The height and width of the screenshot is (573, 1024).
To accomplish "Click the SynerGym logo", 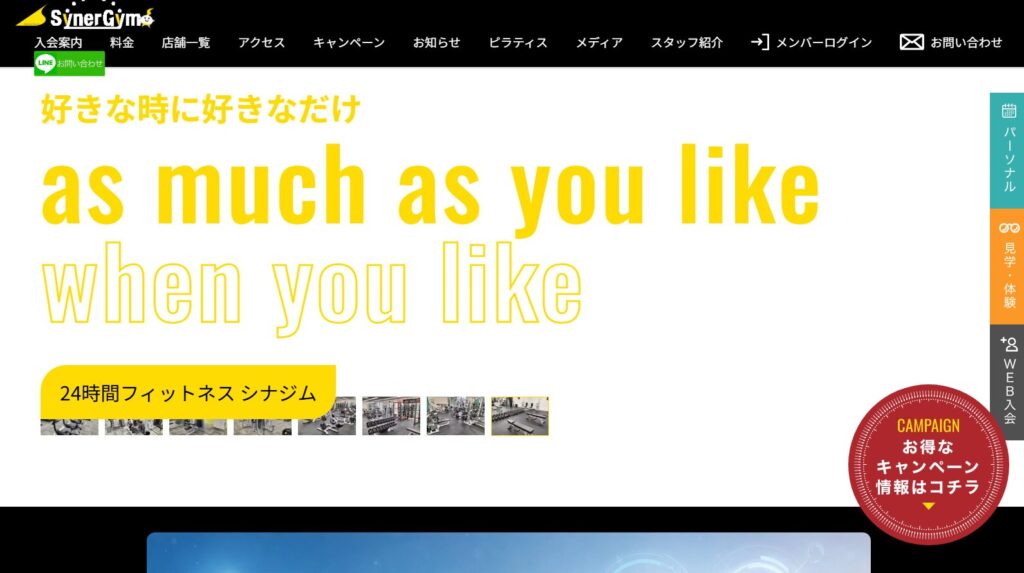I will (86, 16).
